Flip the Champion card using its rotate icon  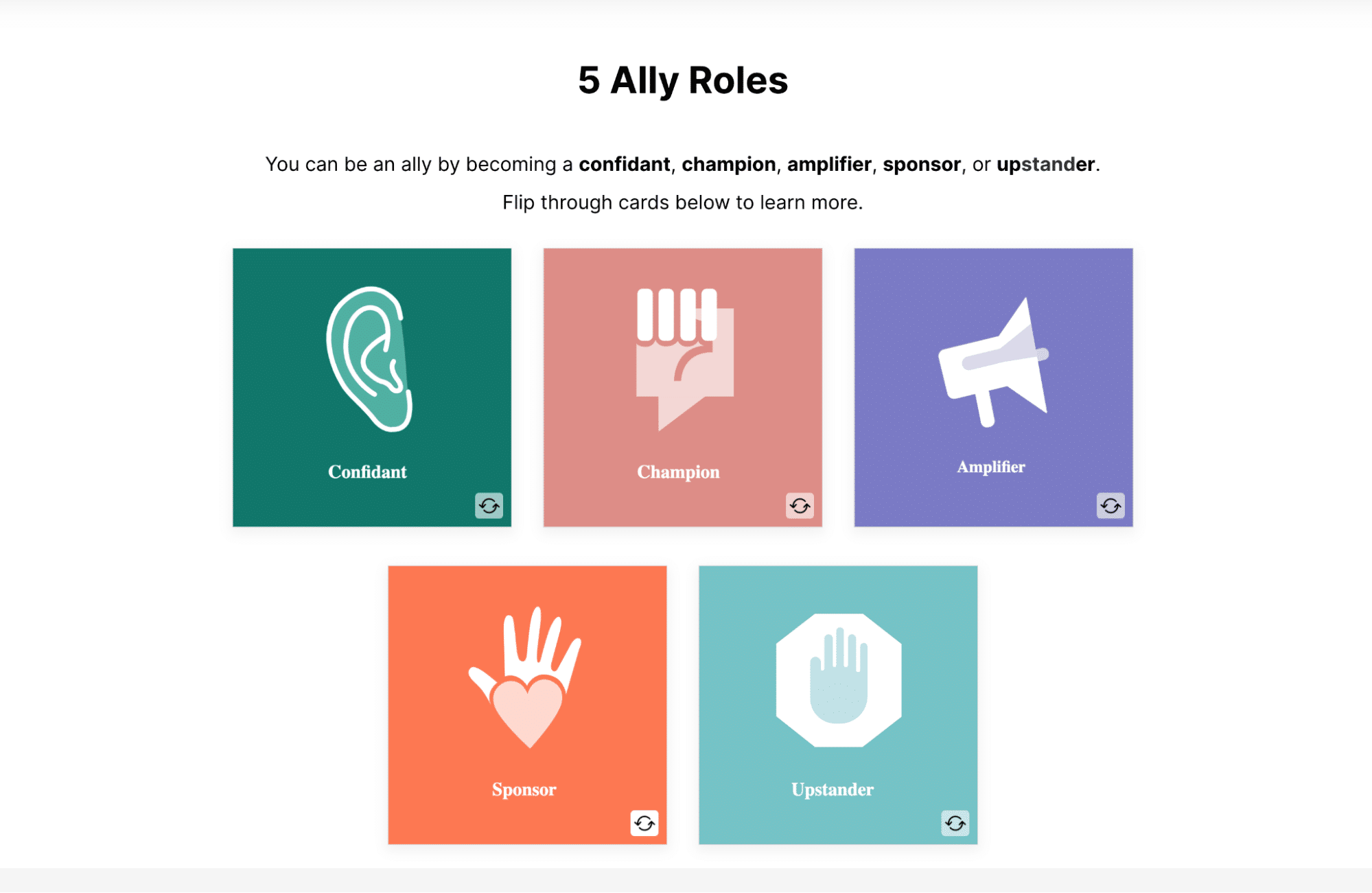pyautogui.click(x=800, y=506)
